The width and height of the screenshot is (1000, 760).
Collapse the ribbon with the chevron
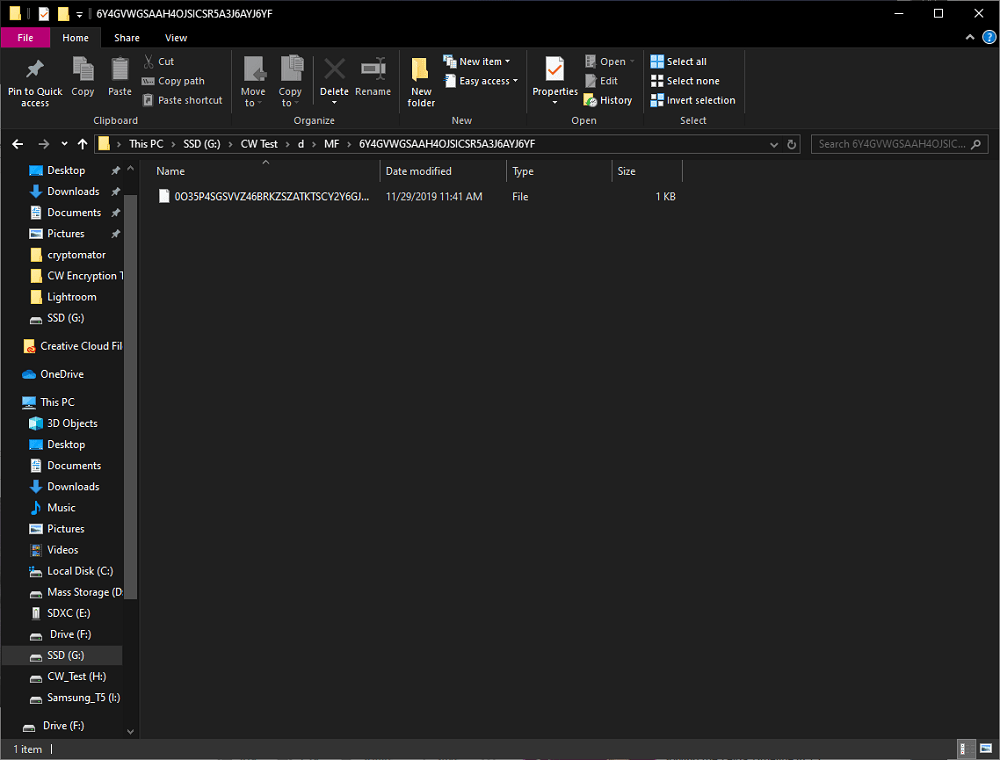pos(970,38)
